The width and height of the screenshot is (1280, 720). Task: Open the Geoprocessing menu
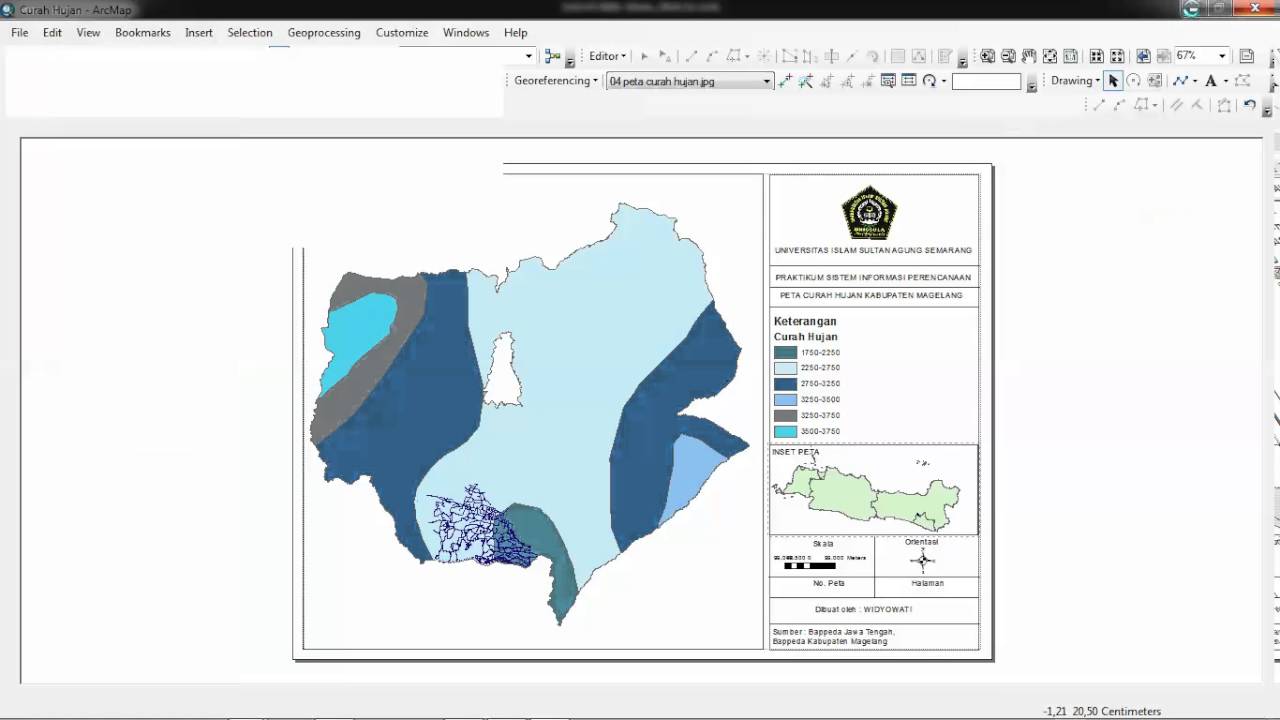(324, 32)
